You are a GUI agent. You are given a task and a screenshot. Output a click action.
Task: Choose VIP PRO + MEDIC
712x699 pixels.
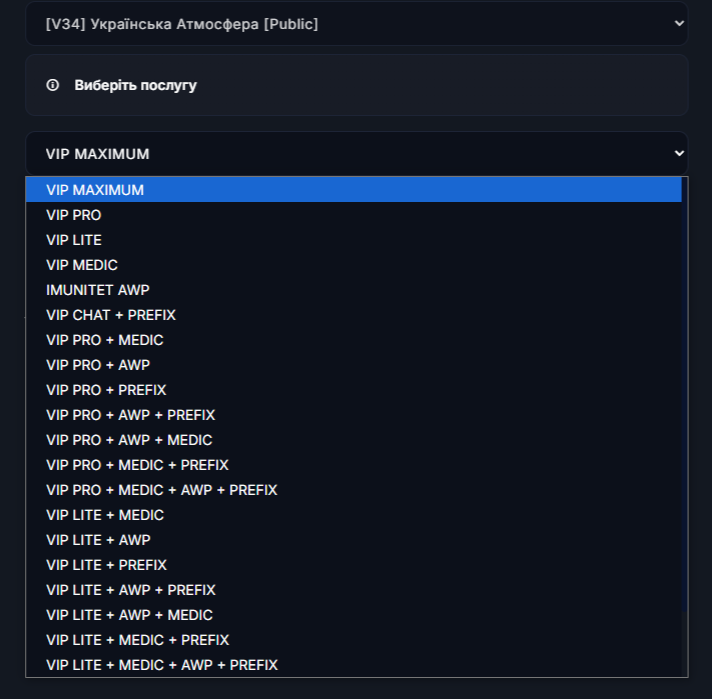(x=105, y=340)
